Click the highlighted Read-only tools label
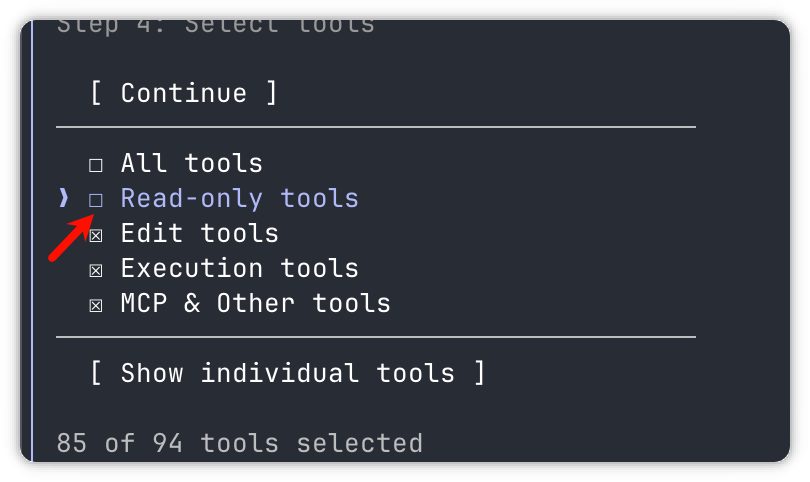The width and height of the screenshot is (810, 482). pyautogui.click(x=240, y=198)
